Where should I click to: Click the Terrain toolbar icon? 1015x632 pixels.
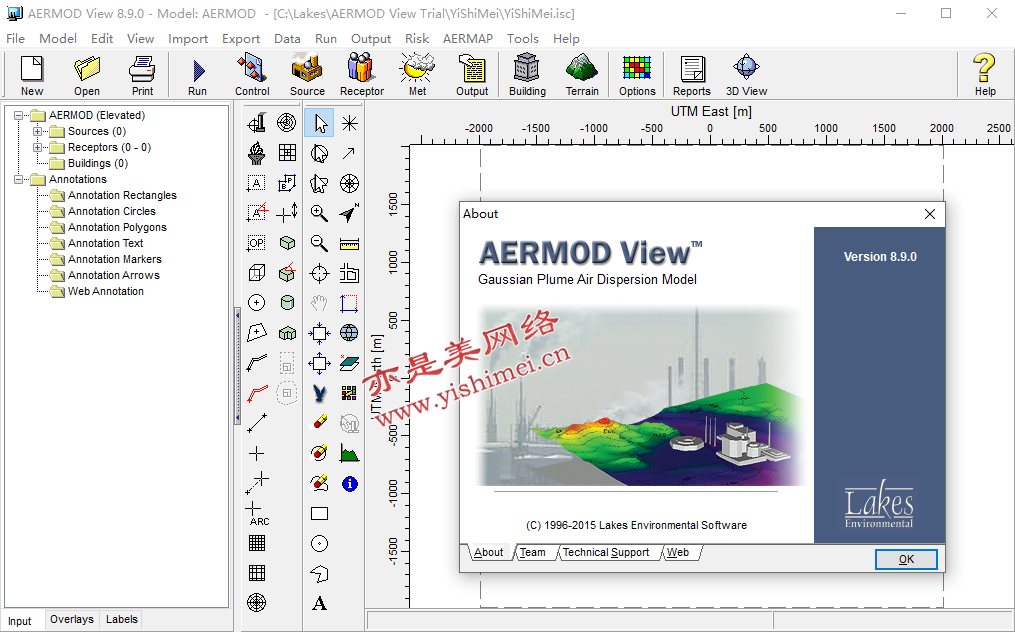582,75
